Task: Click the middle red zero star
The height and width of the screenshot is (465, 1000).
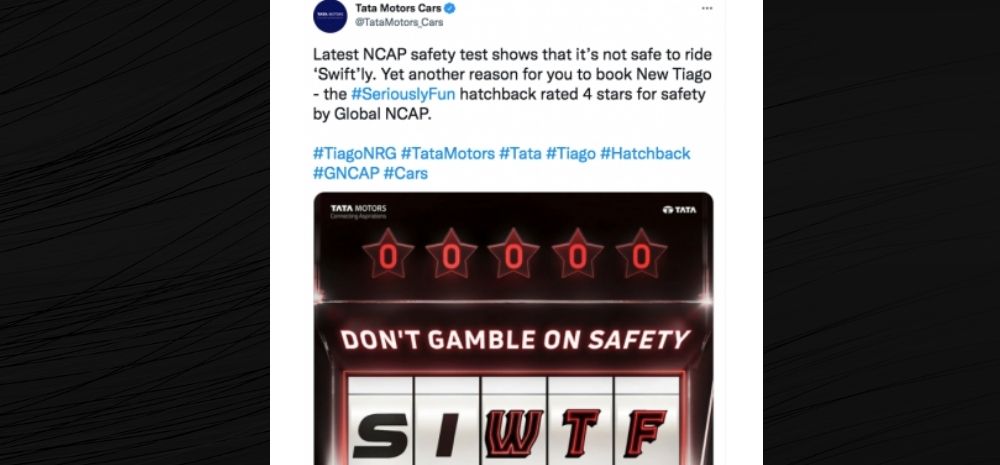Action: pyautogui.click(x=514, y=255)
